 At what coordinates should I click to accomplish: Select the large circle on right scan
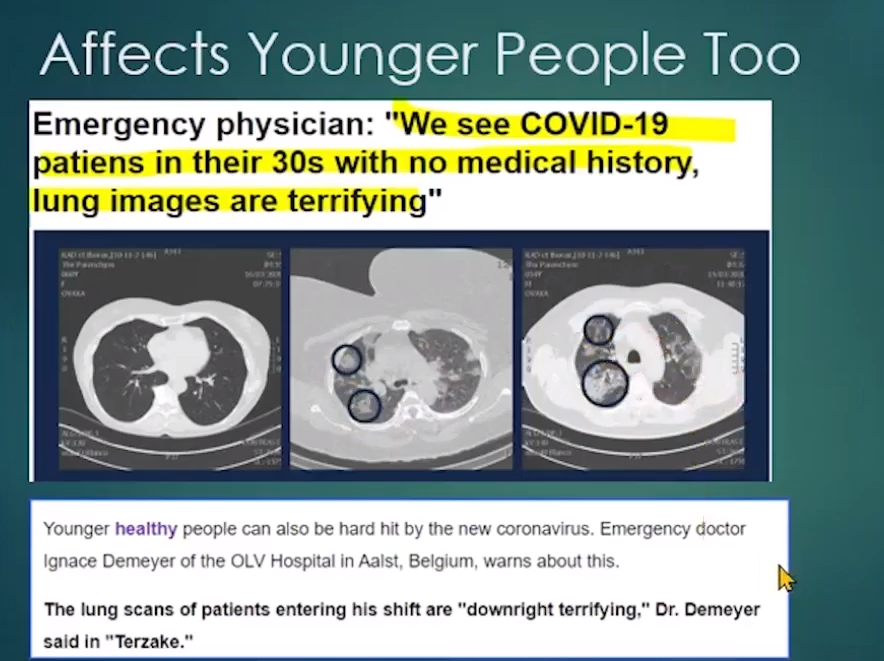605,382
